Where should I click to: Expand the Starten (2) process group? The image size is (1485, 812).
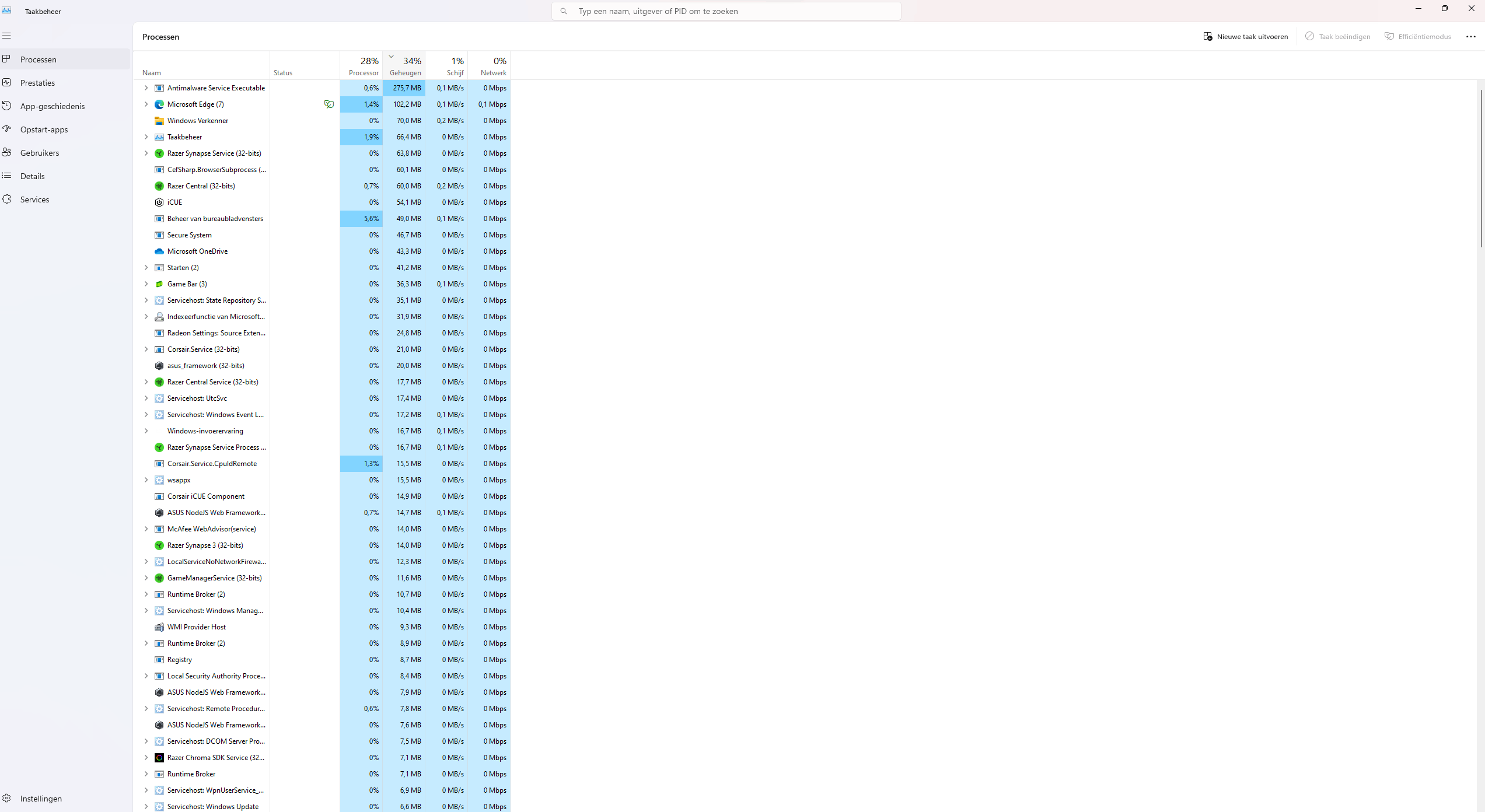(146, 268)
